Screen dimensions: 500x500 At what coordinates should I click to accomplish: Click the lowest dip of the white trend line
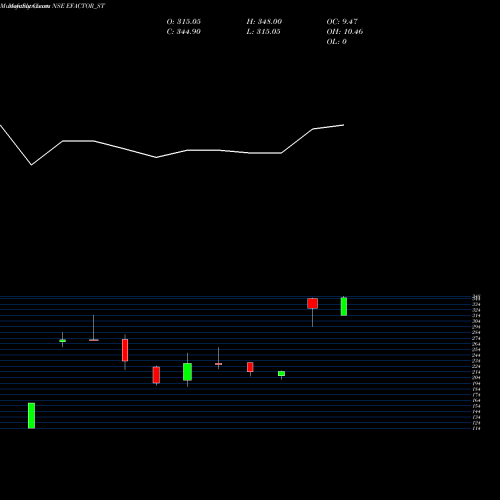(x=32, y=165)
